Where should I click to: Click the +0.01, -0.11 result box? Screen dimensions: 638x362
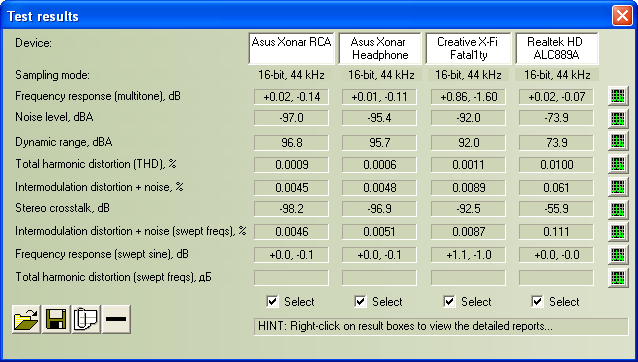pyautogui.click(x=379, y=97)
